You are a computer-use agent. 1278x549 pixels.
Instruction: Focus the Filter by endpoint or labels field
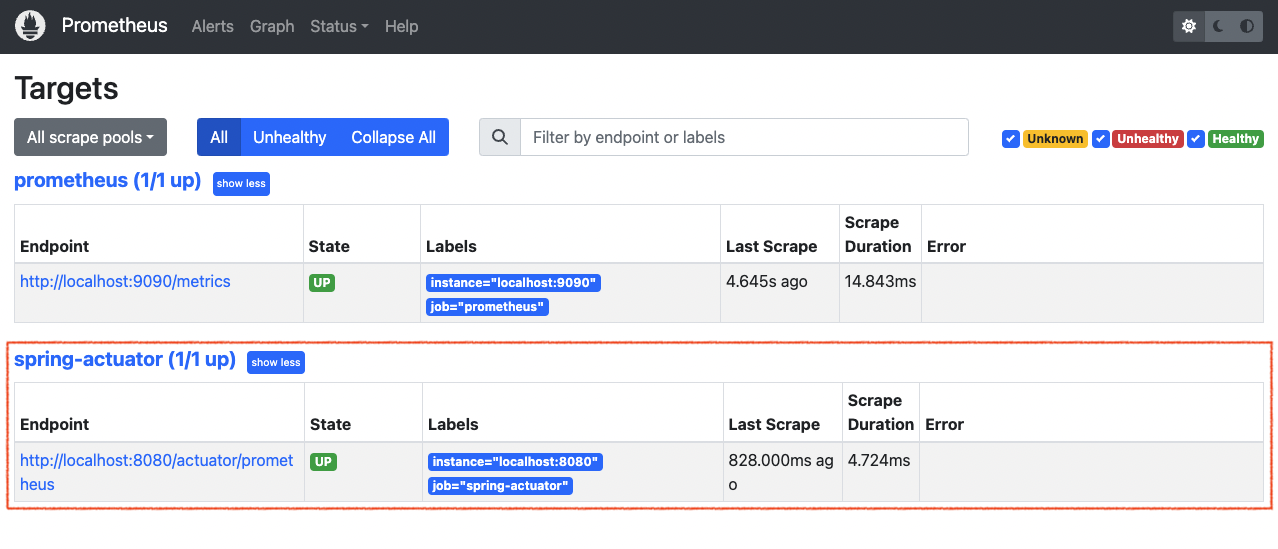[744, 137]
